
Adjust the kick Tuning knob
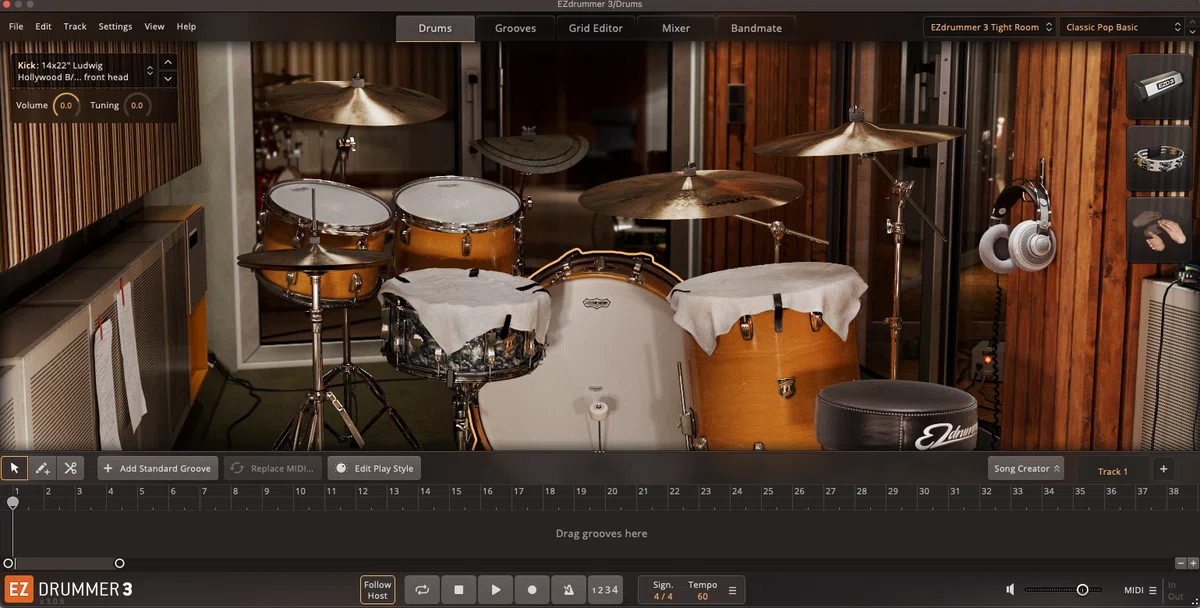tap(137, 105)
